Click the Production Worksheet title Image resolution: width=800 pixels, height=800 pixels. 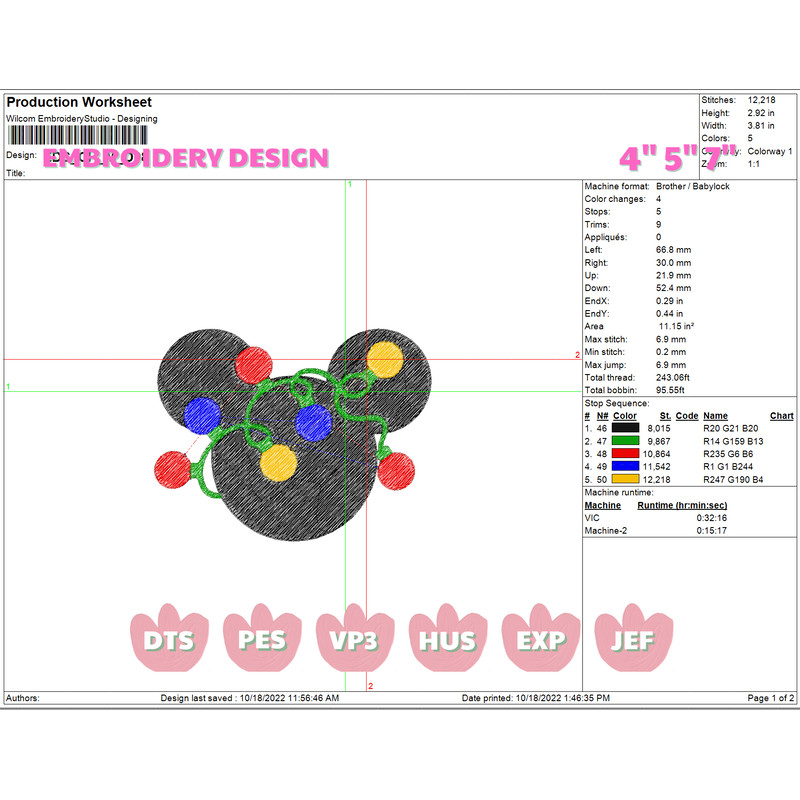tap(79, 103)
